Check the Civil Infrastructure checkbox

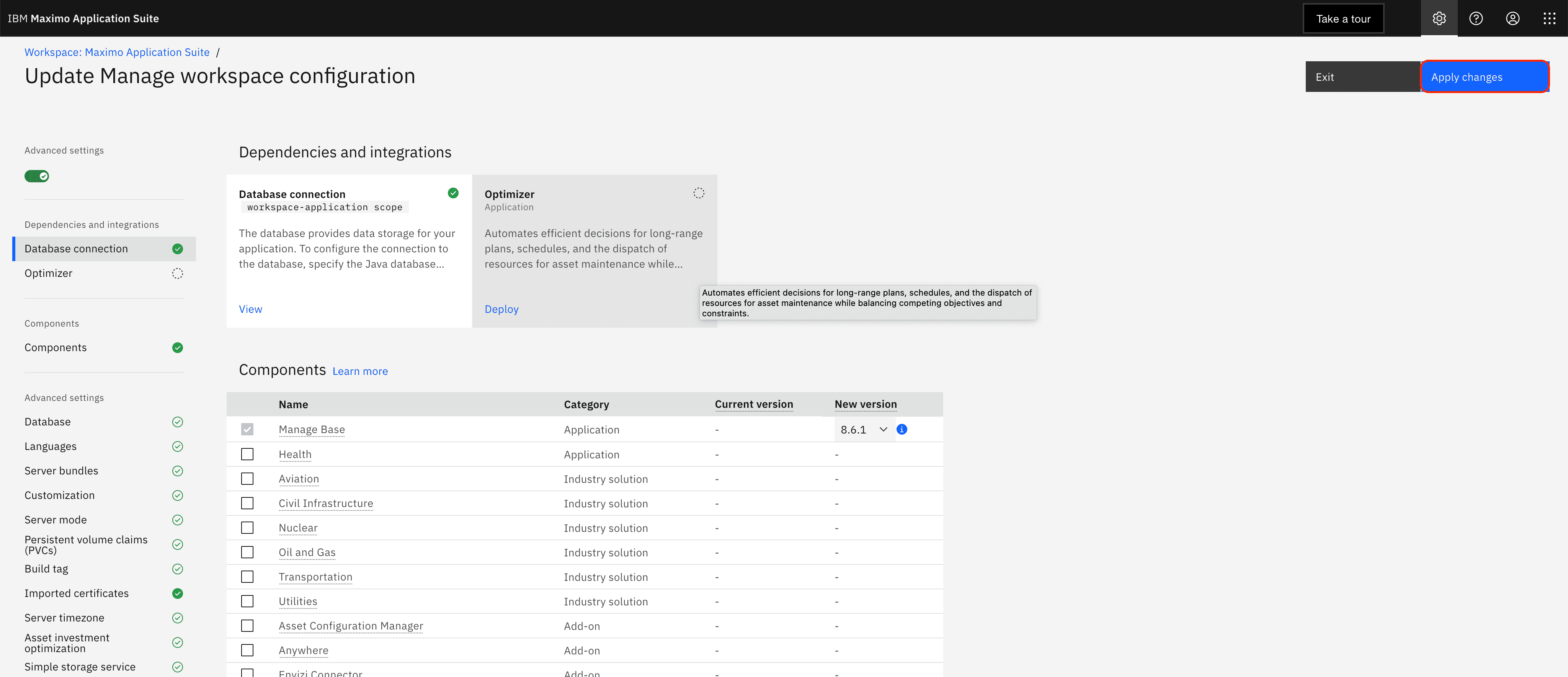pyautogui.click(x=247, y=504)
